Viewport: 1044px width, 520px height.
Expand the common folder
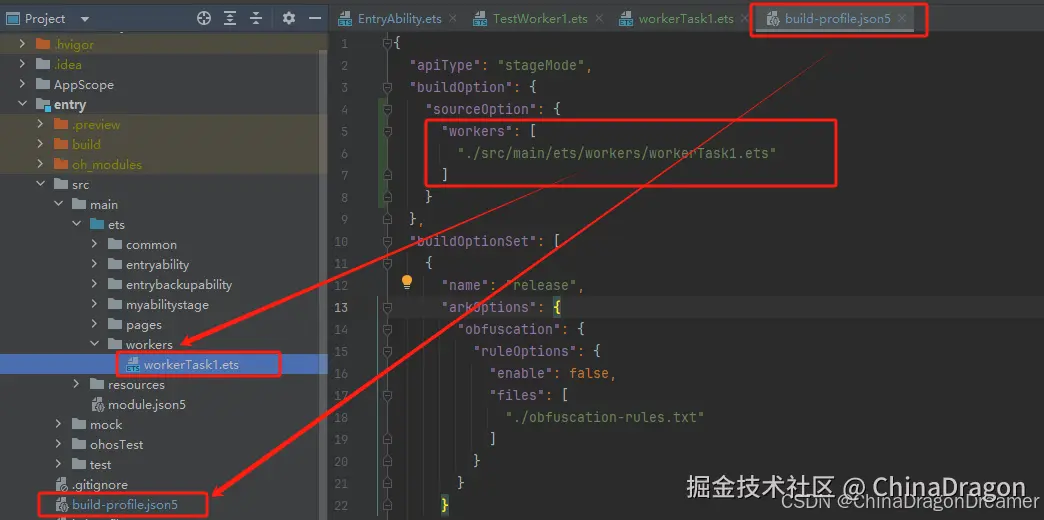[x=95, y=244]
